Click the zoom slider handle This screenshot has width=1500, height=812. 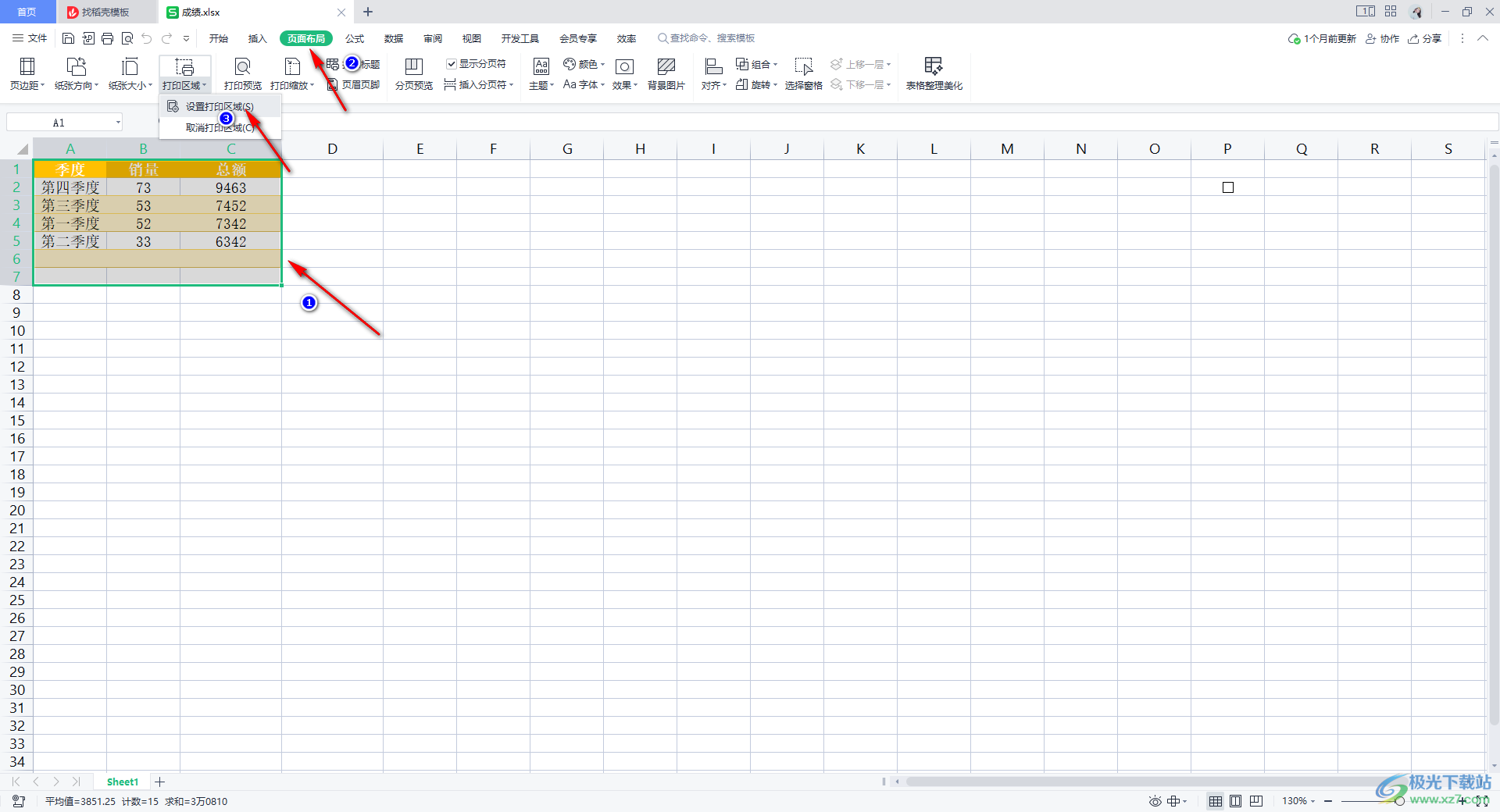[1400, 801]
